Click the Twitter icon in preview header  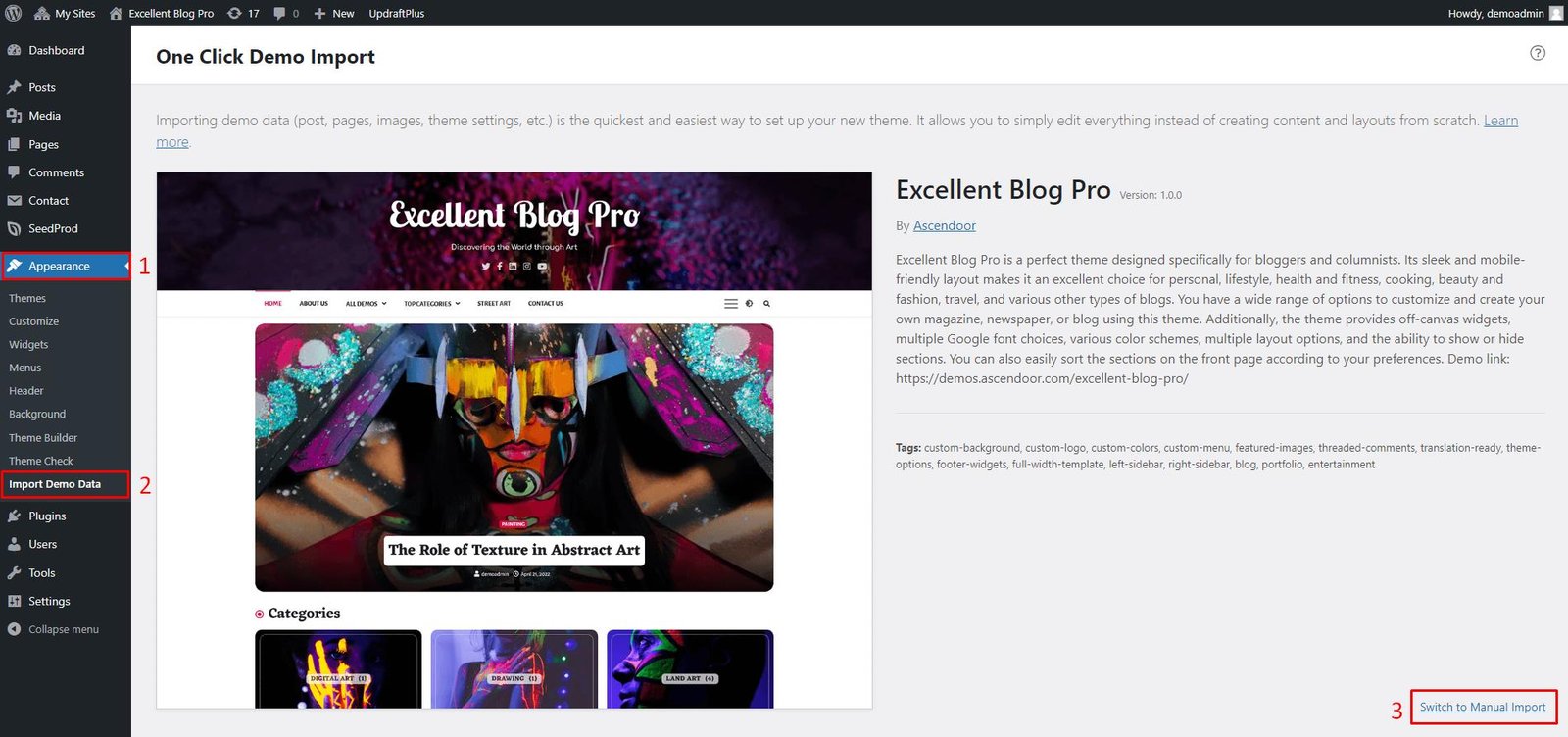click(x=485, y=267)
